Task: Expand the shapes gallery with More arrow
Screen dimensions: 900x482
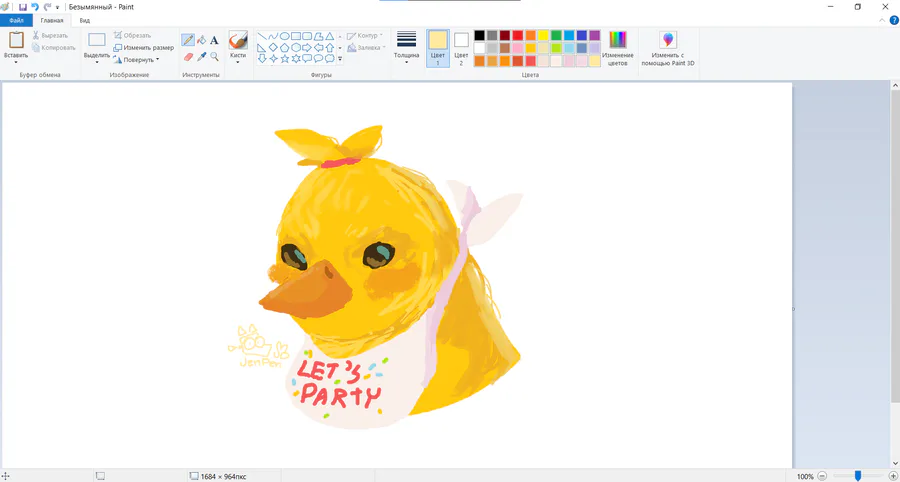Action: pyautogui.click(x=340, y=59)
